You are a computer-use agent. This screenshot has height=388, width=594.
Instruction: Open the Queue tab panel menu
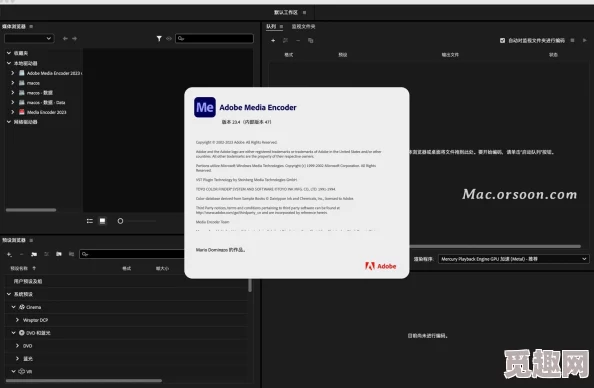281,27
